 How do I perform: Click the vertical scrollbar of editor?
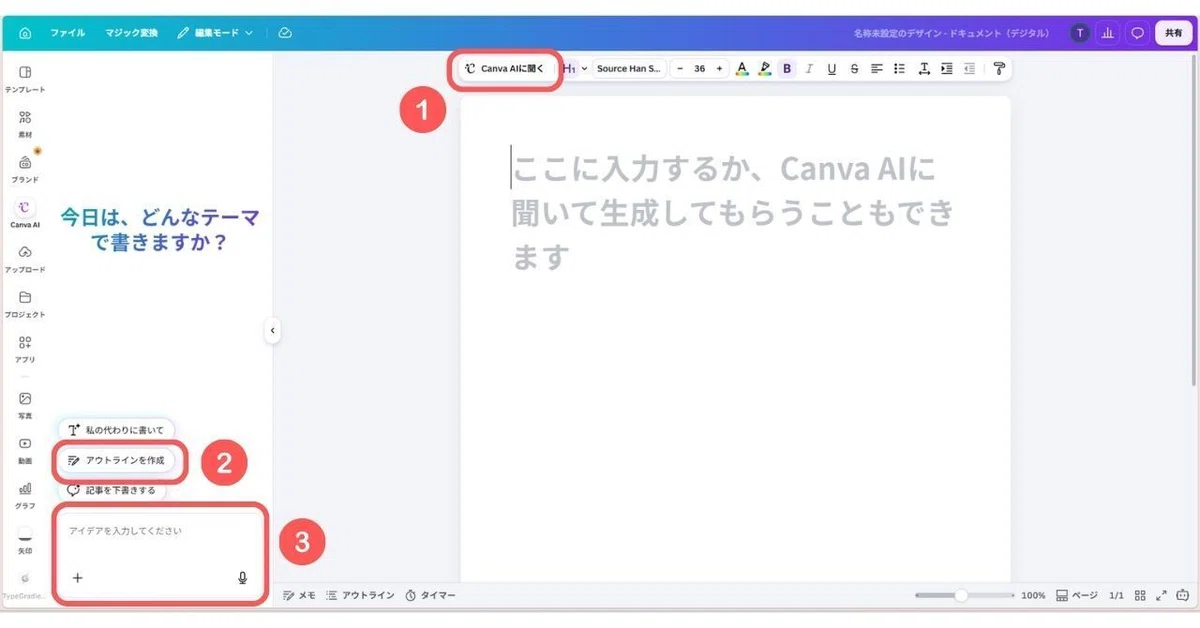pyautogui.click(x=1195, y=220)
